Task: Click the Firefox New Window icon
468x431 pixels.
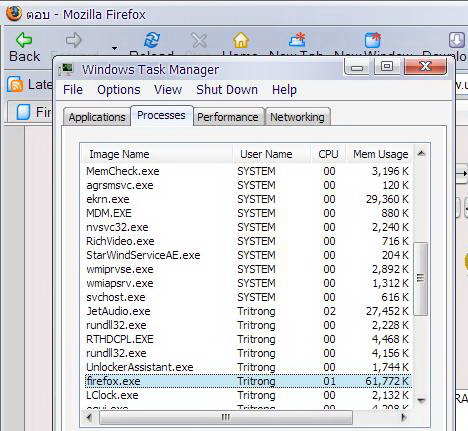Action: coord(373,40)
